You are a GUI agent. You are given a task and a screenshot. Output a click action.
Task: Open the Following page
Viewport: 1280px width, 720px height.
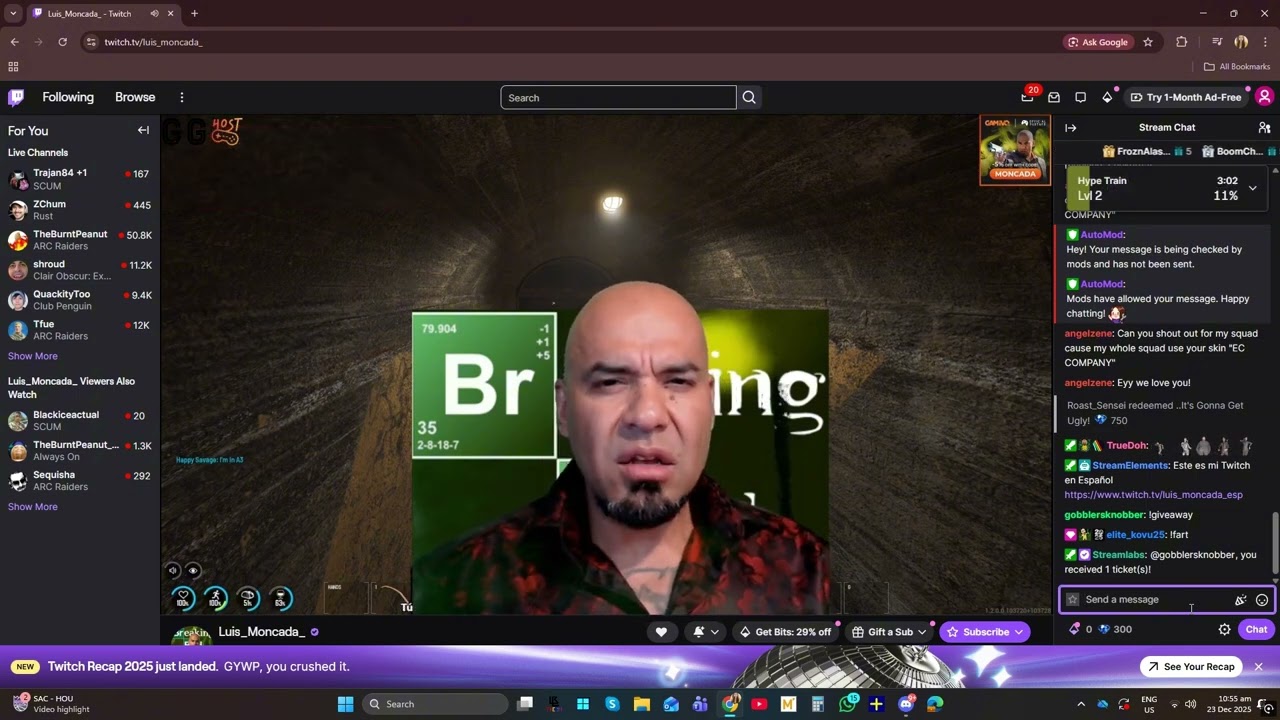[x=68, y=97]
